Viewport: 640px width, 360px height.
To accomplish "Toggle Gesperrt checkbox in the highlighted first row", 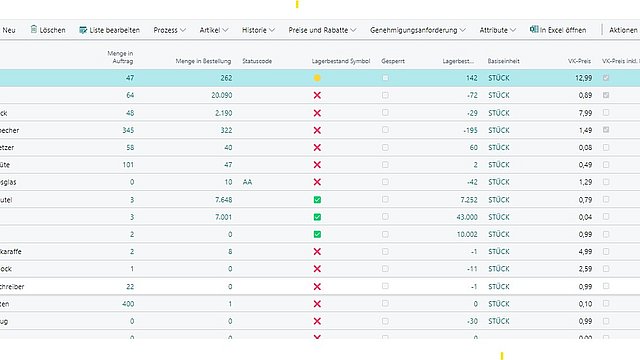I will pyautogui.click(x=385, y=78).
